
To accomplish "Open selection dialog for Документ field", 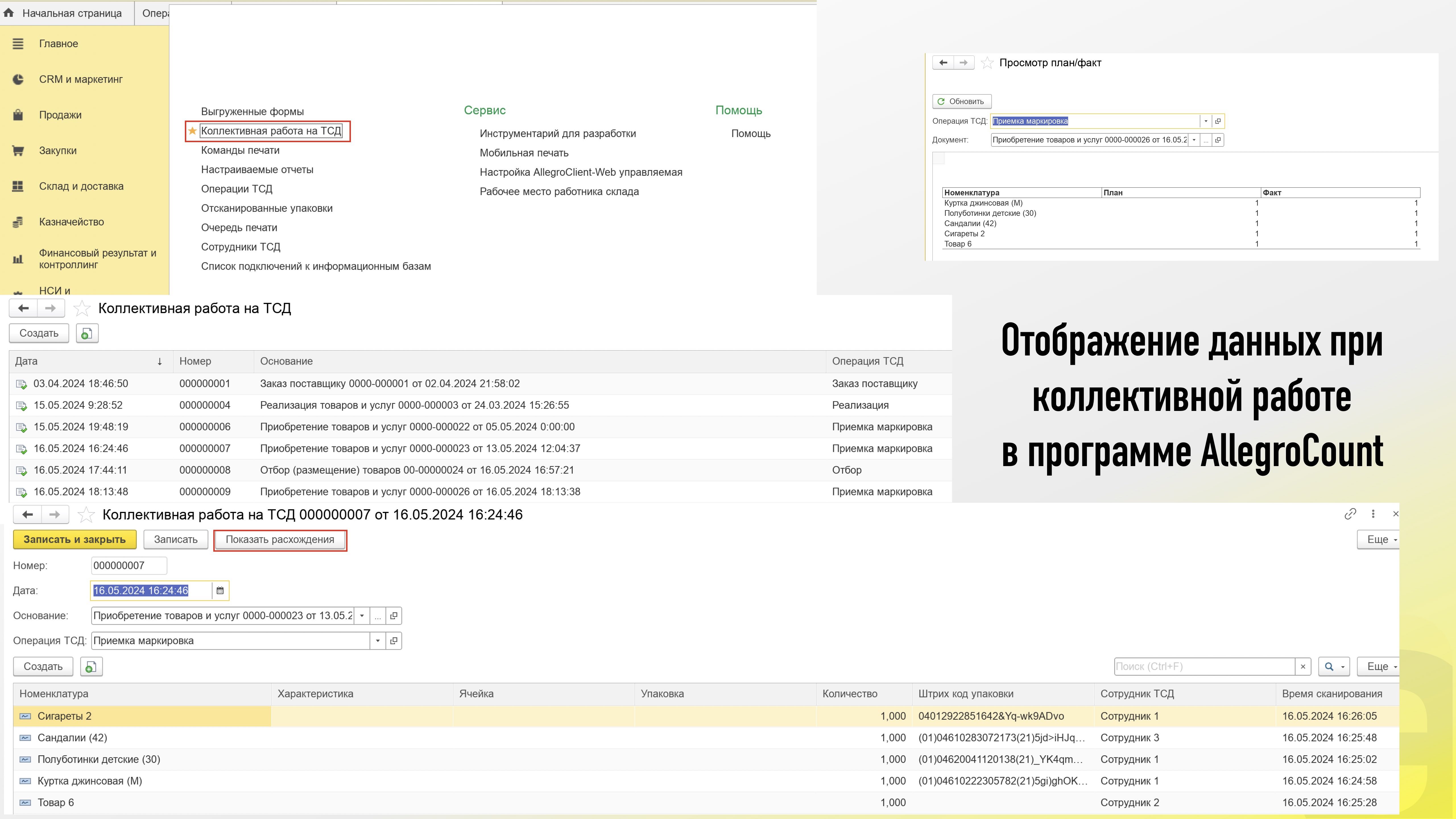I will click(1206, 140).
